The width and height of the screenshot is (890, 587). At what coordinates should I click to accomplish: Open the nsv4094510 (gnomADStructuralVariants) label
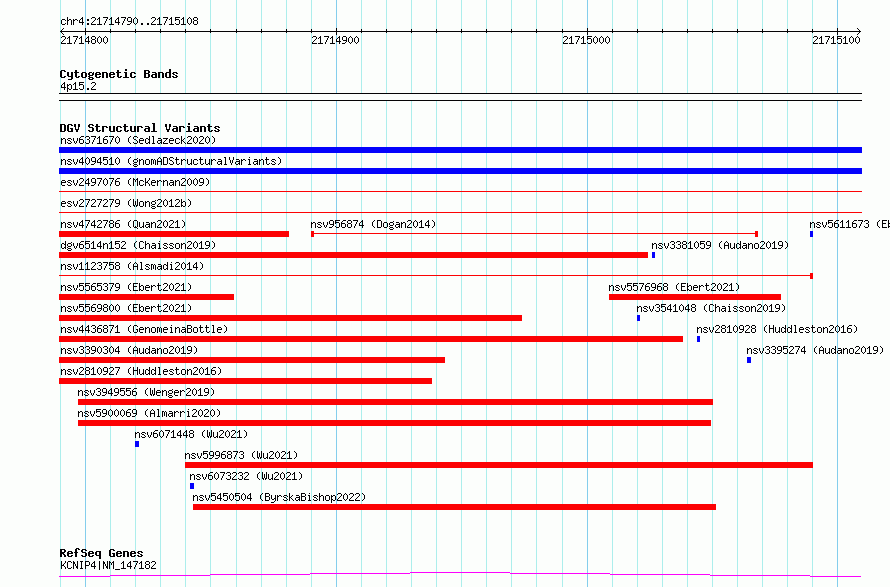click(x=171, y=161)
